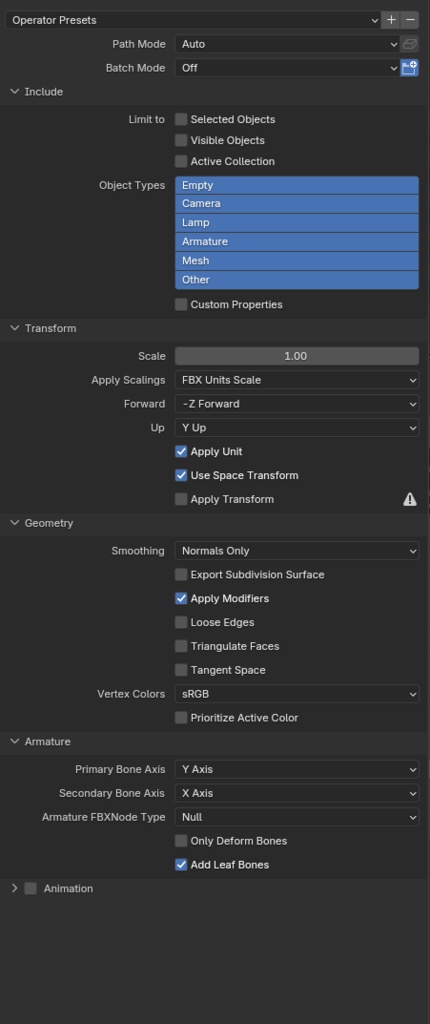Collapse the Include section arrow
The height and width of the screenshot is (1024, 430).
point(15,92)
